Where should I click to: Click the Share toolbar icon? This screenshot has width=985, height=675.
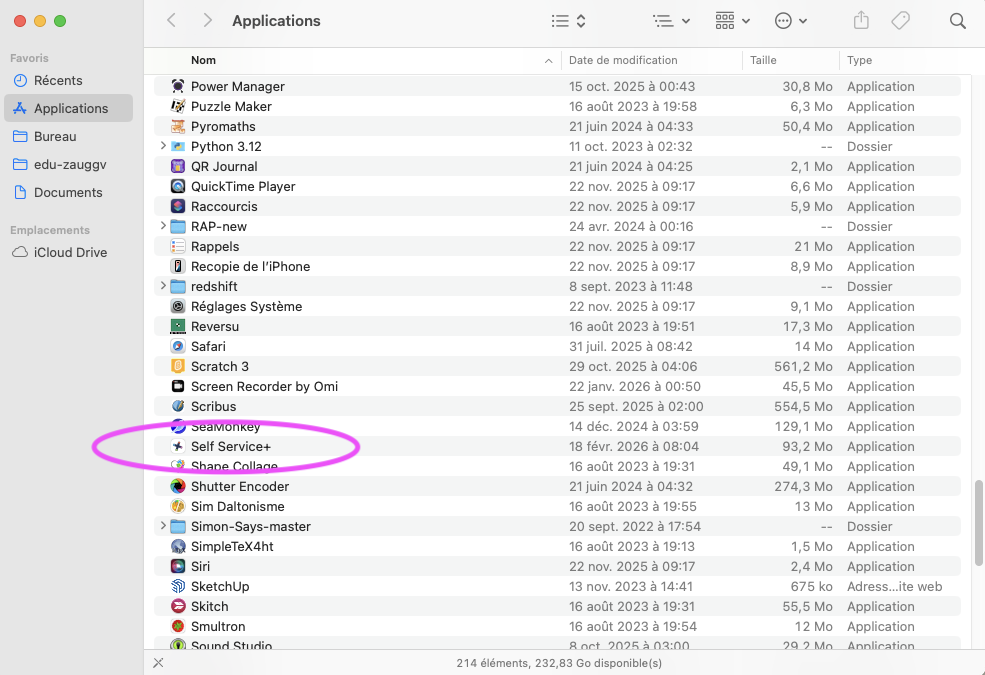coord(861,21)
